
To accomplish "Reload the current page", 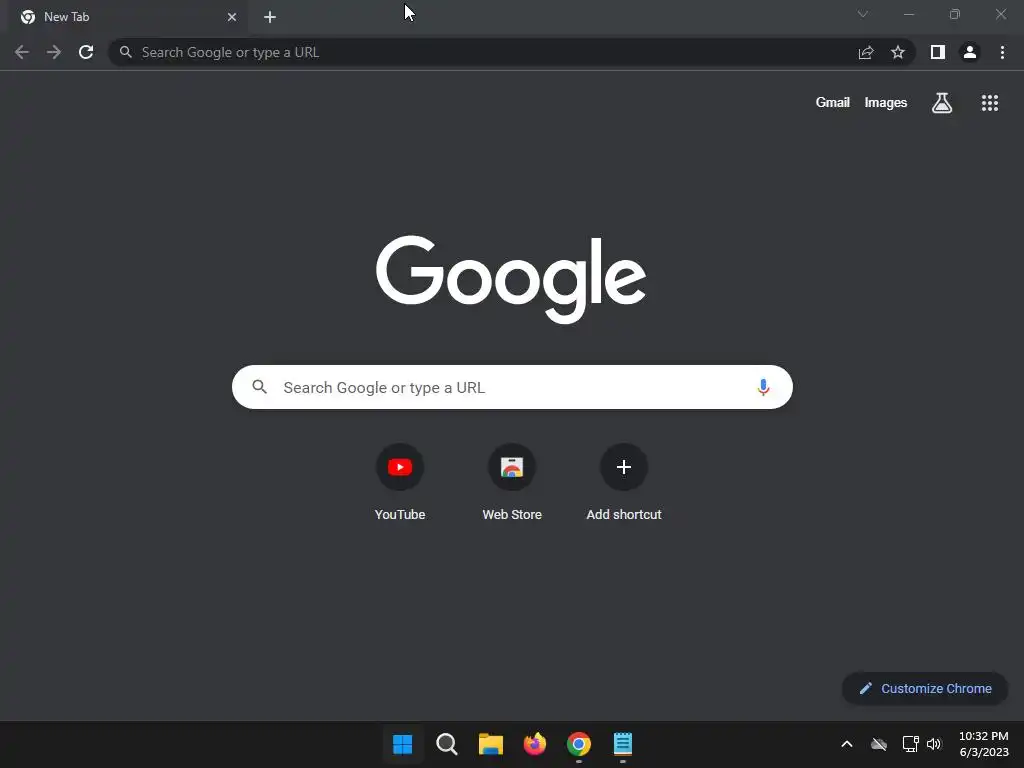I will click(86, 52).
